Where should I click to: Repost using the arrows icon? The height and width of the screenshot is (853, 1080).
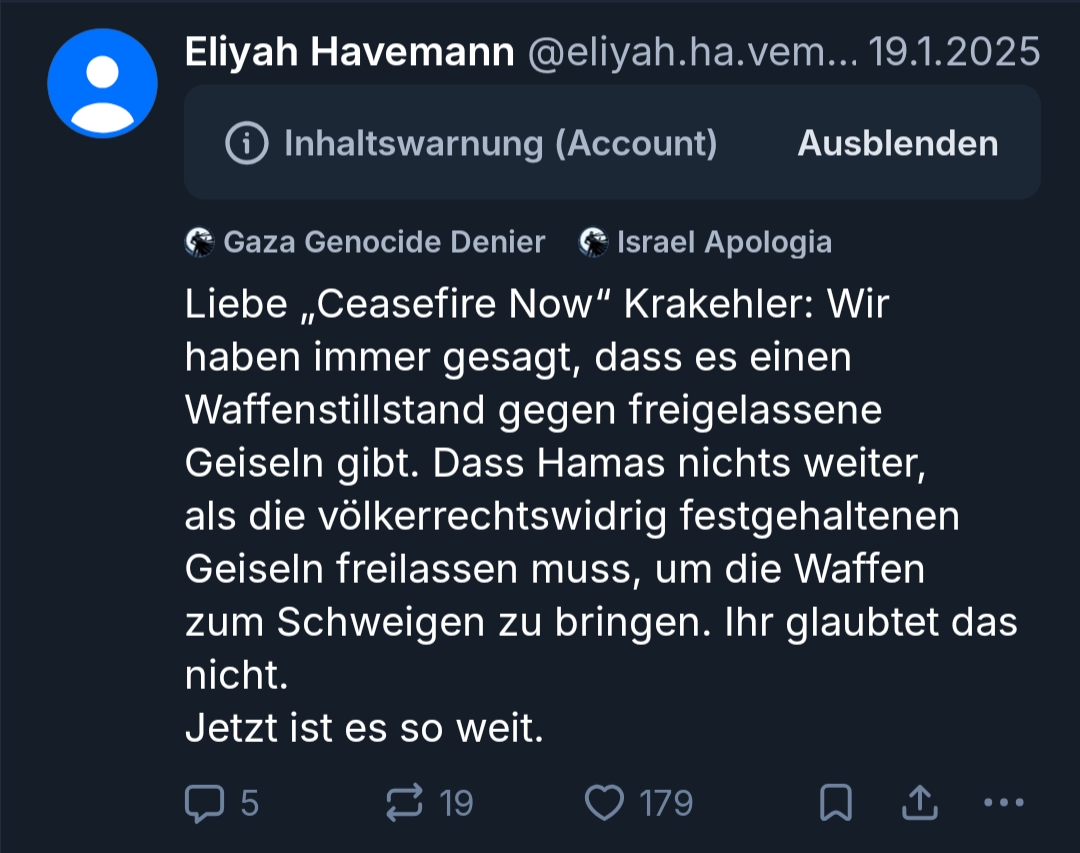pos(404,803)
